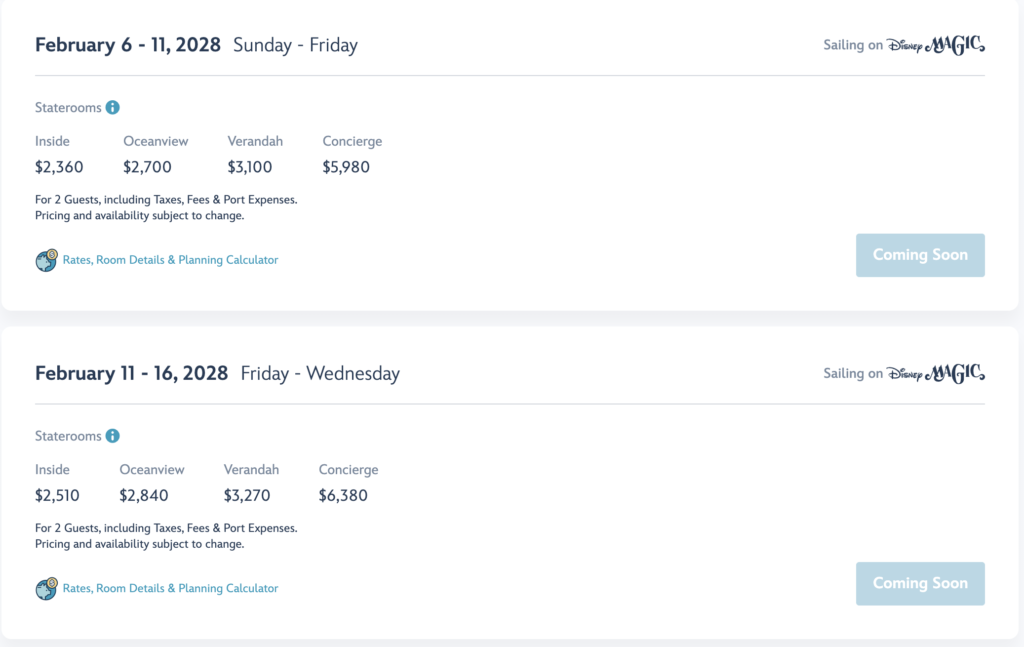Select Verandah price $3,100

point(249,167)
